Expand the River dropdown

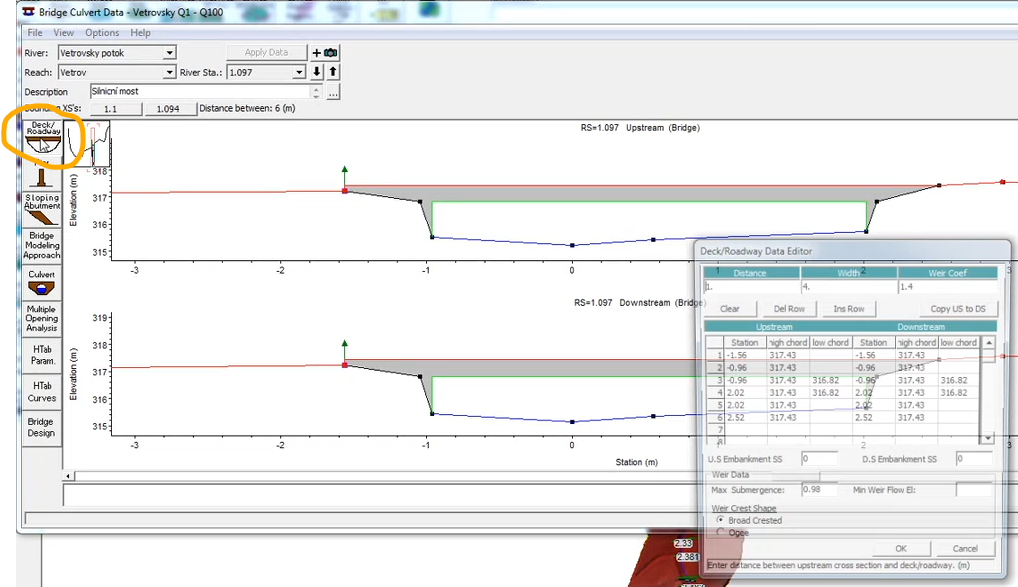169,53
